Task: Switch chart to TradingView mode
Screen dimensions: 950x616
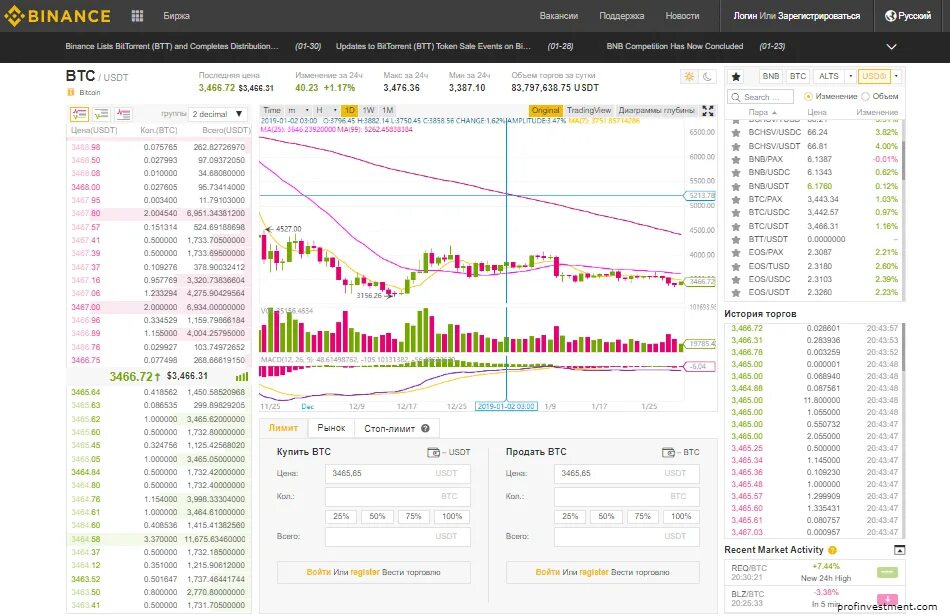Action: [x=589, y=110]
